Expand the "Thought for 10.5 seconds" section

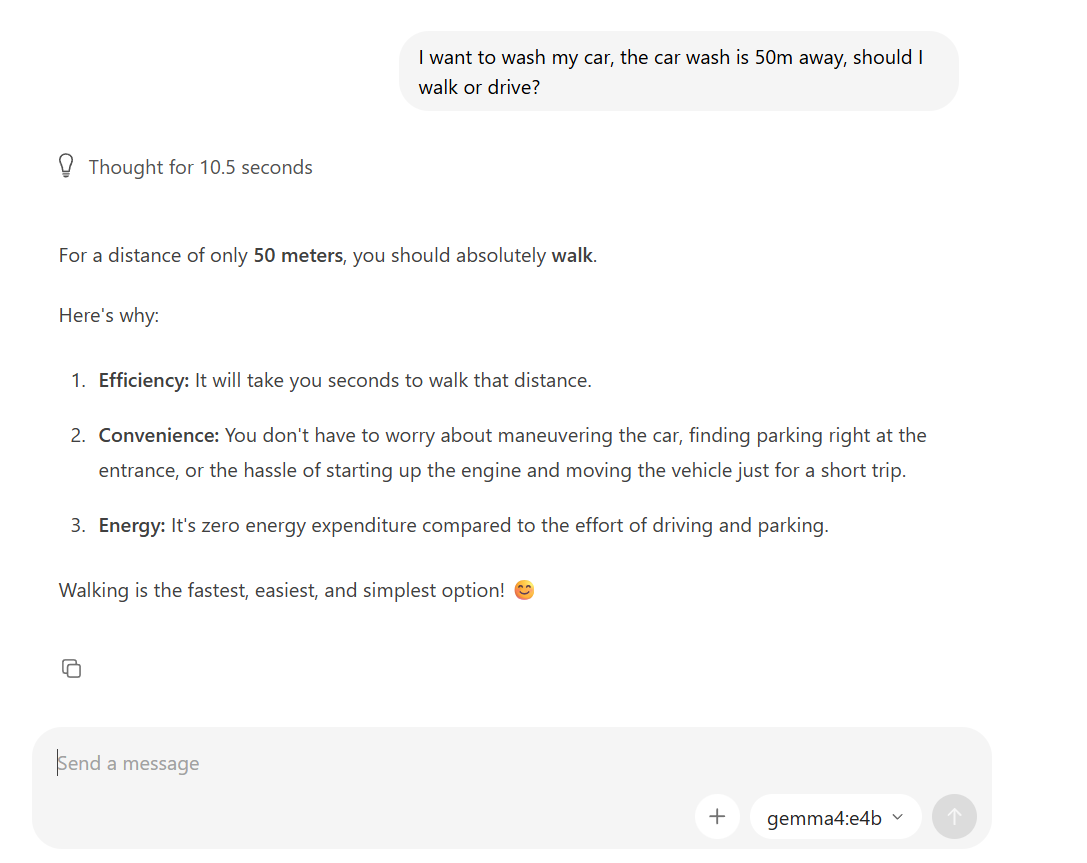click(200, 167)
